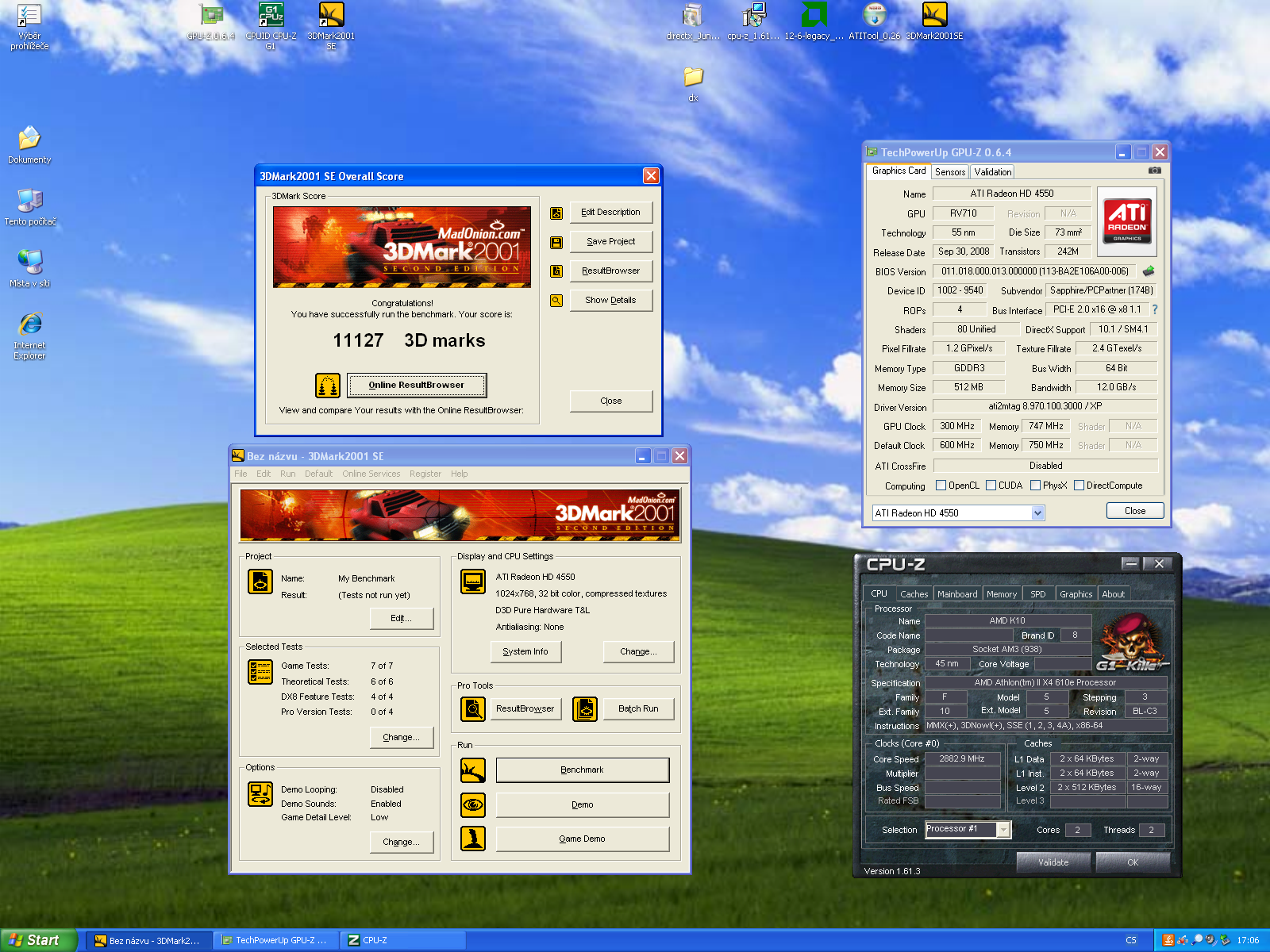Open the Výběr prohlížeče desktop icon
The height and width of the screenshot is (952, 1270).
click(29, 27)
